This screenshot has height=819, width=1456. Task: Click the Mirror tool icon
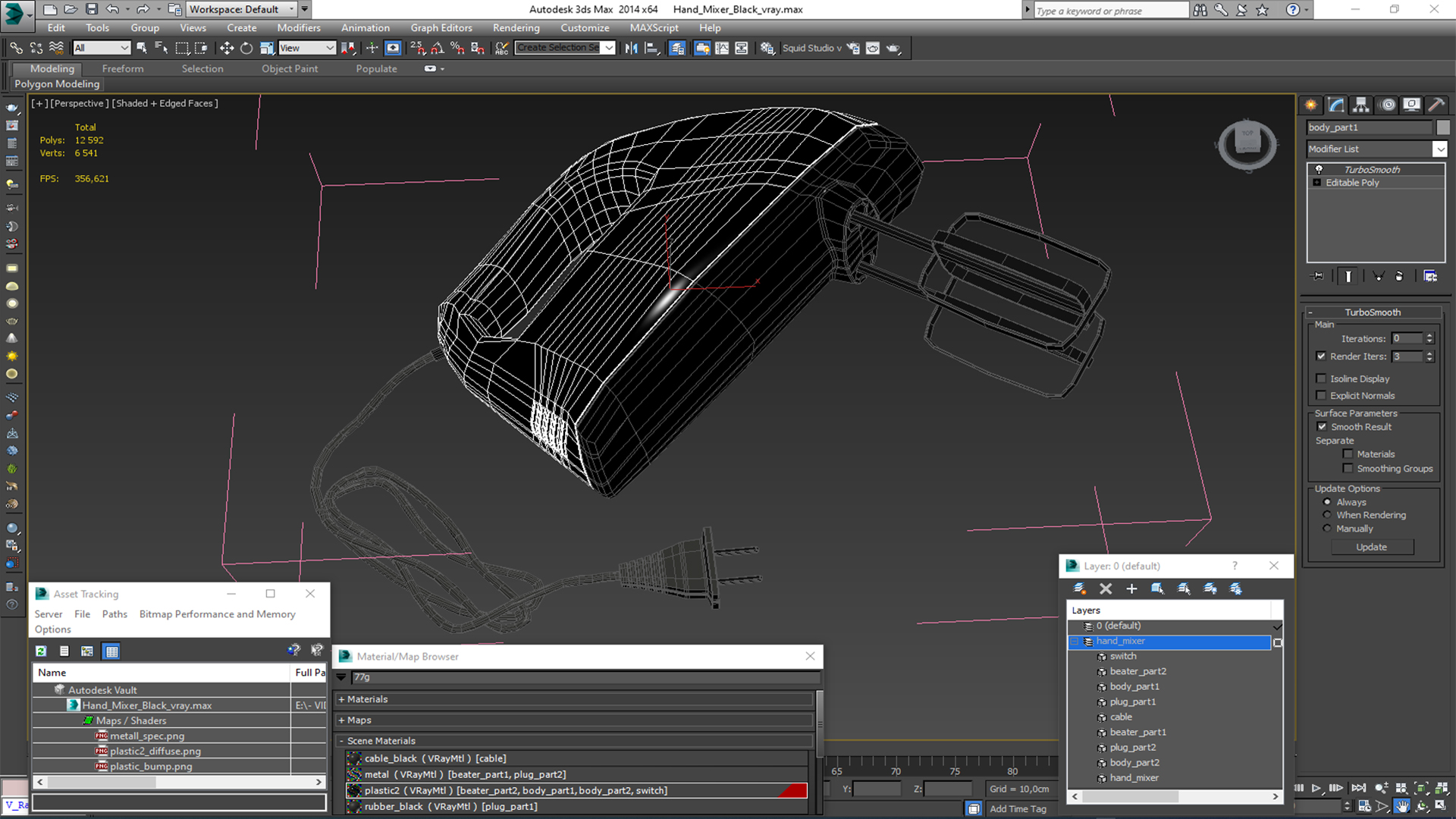[631, 48]
